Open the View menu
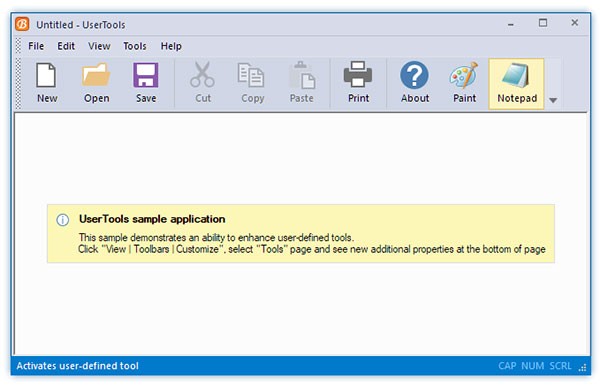 coord(99,46)
